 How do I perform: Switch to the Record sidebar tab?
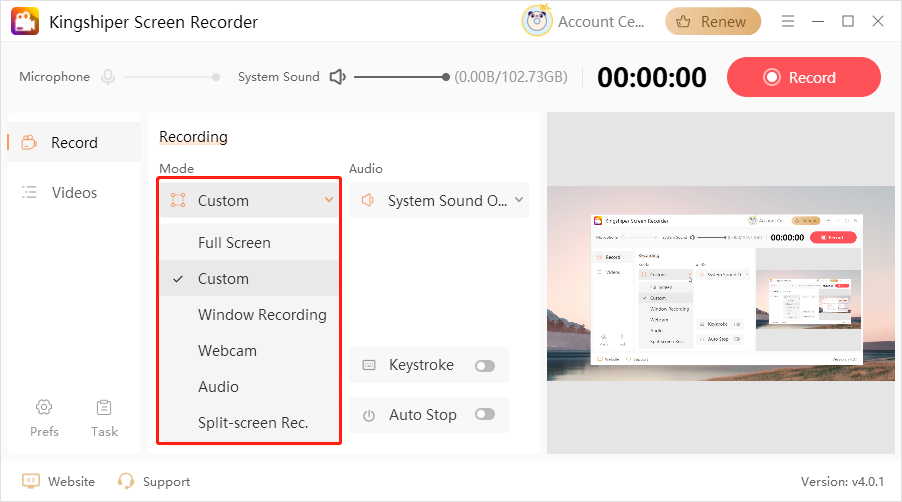74,142
